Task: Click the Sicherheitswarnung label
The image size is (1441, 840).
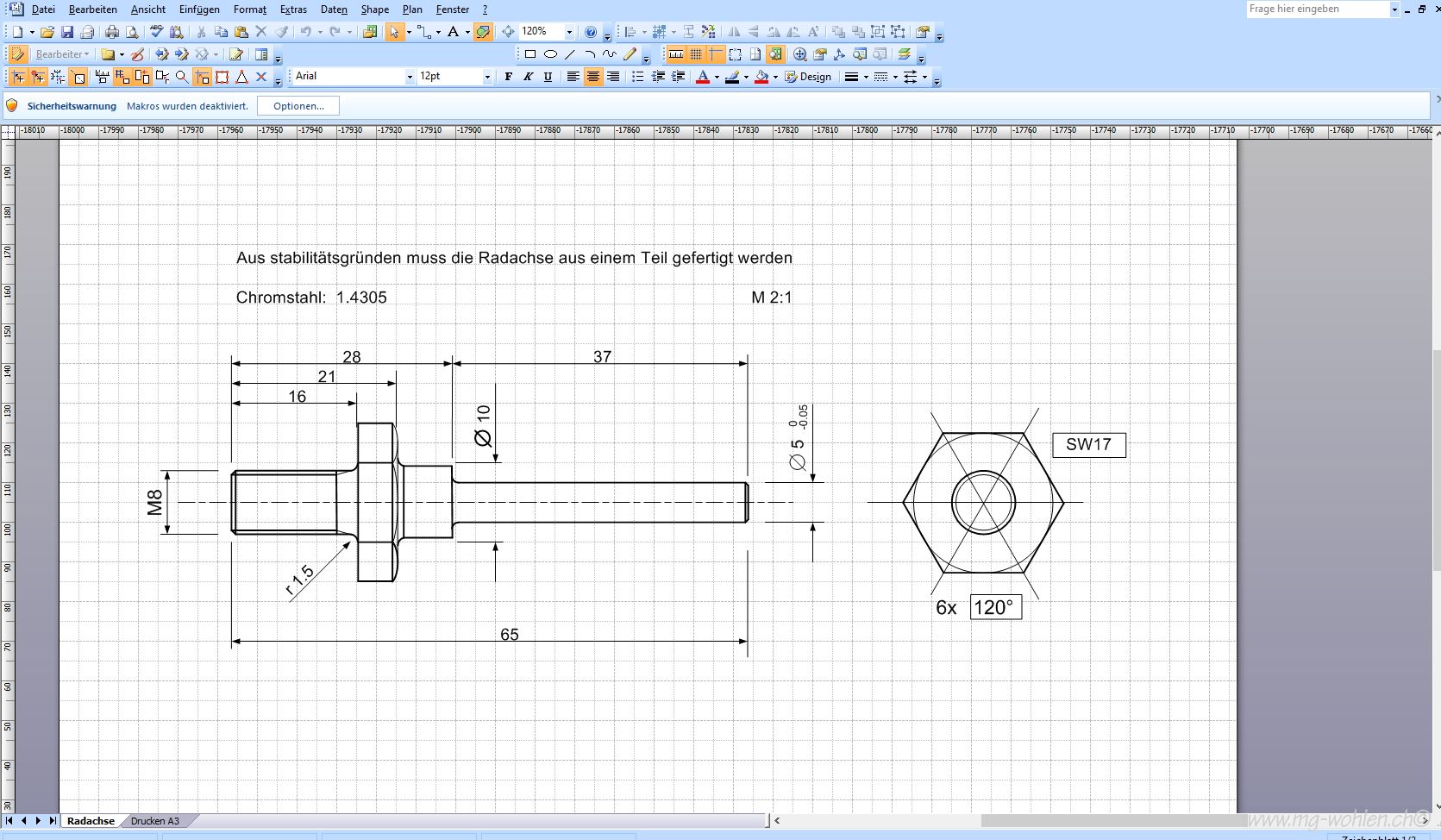Action: tap(72, 106)
